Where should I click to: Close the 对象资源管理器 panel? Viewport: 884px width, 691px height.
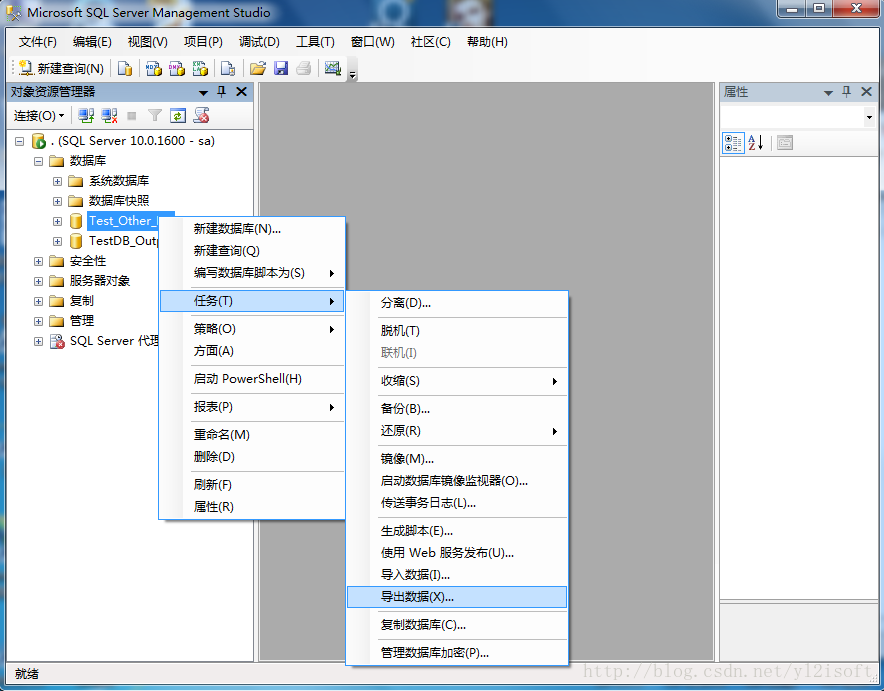[241, 92]
